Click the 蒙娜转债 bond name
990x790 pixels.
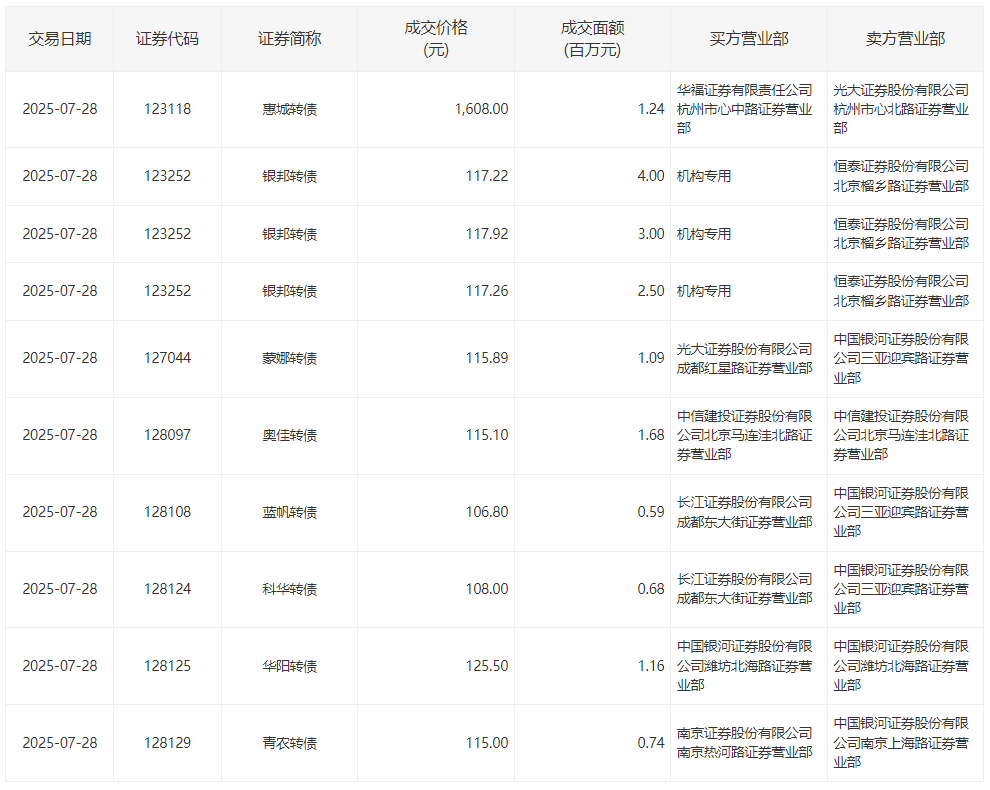pyautogui.click(x=289, y=358)
